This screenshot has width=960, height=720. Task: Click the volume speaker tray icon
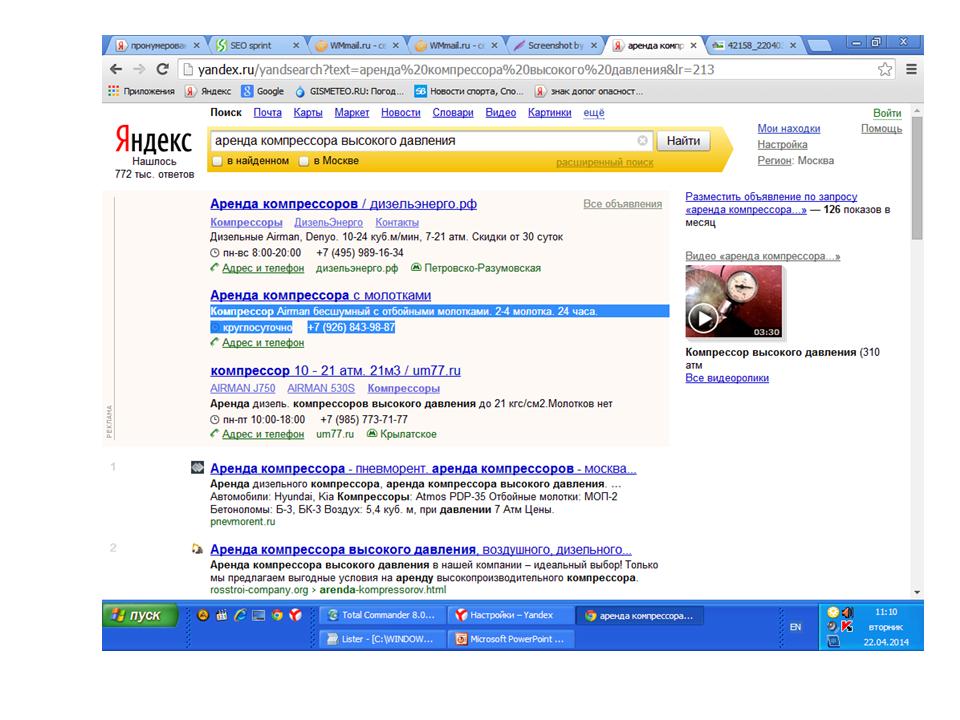point(847,612)
